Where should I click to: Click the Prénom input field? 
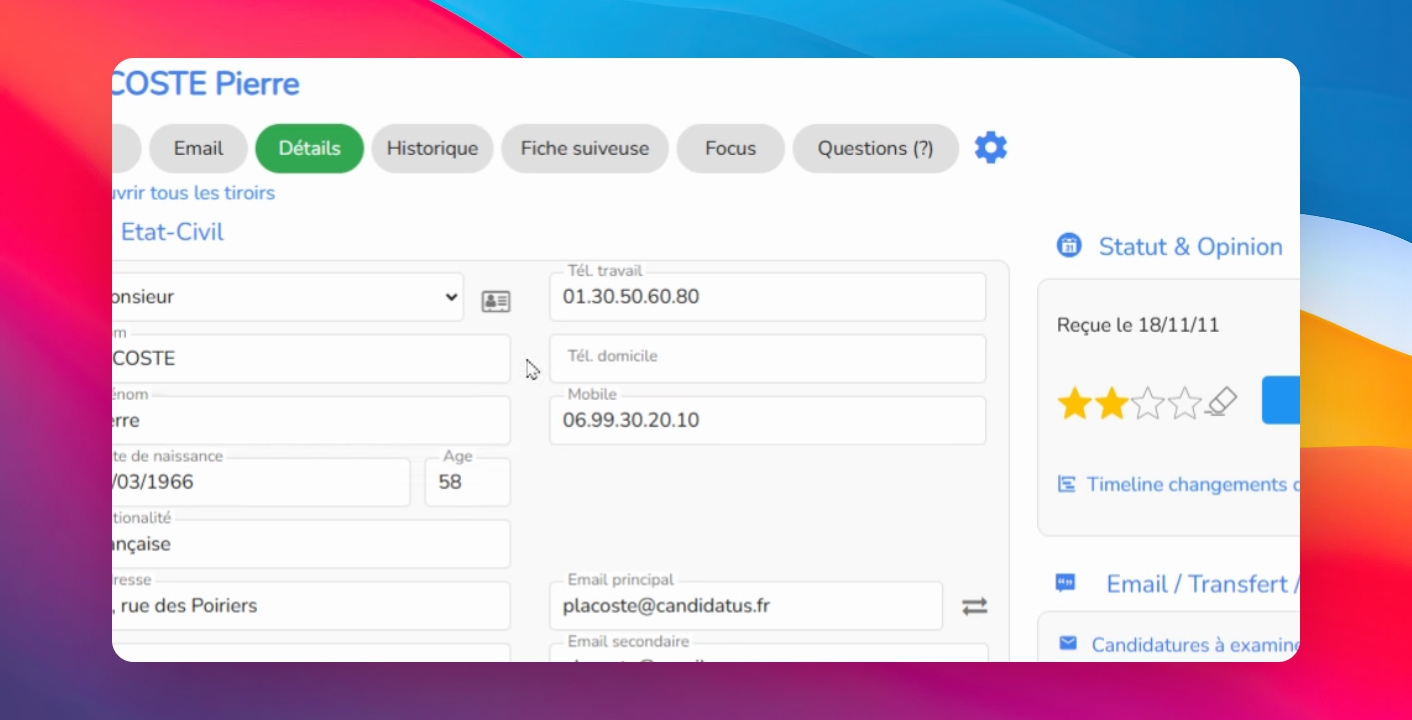(311, 420)
